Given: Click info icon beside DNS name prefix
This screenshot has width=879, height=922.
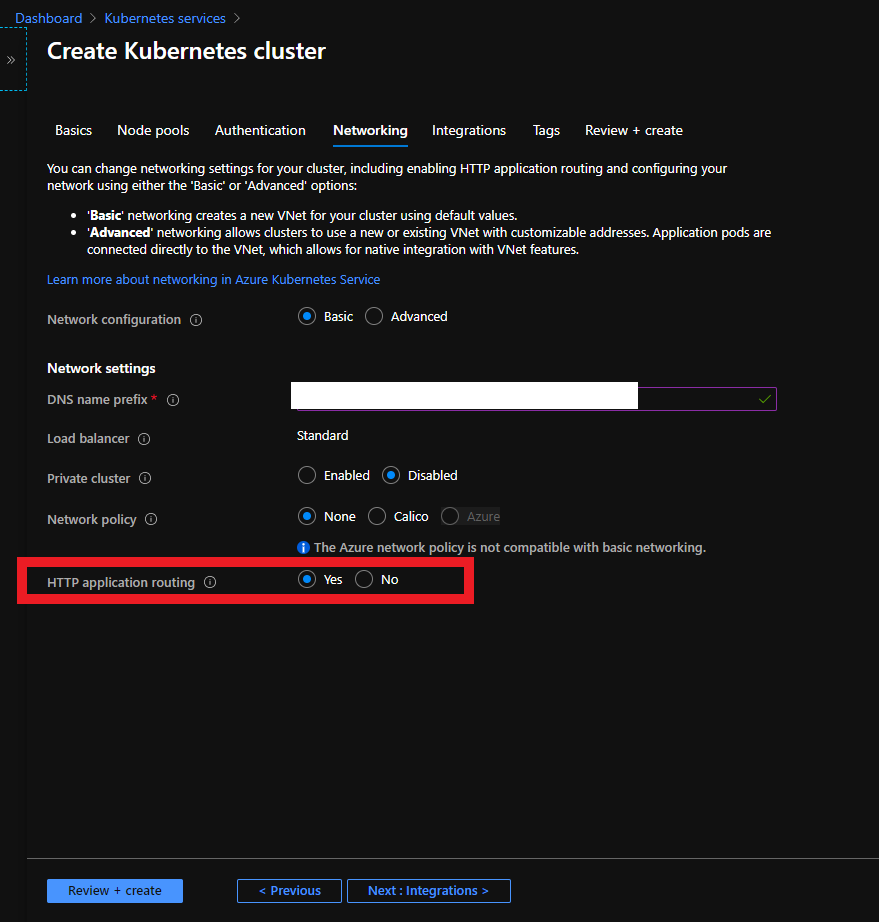Looking at the screenshot, I should 173,400.
